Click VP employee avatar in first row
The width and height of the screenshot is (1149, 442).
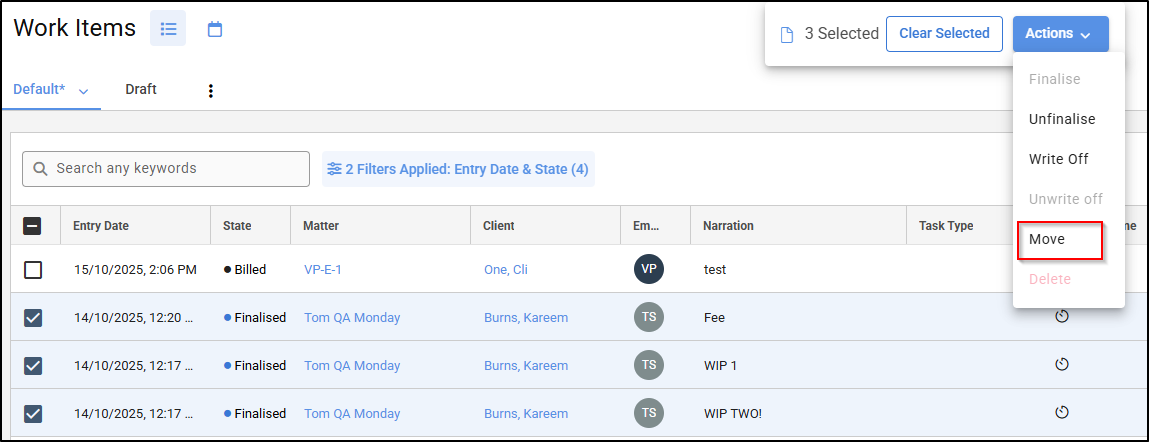tap(649, 269)
